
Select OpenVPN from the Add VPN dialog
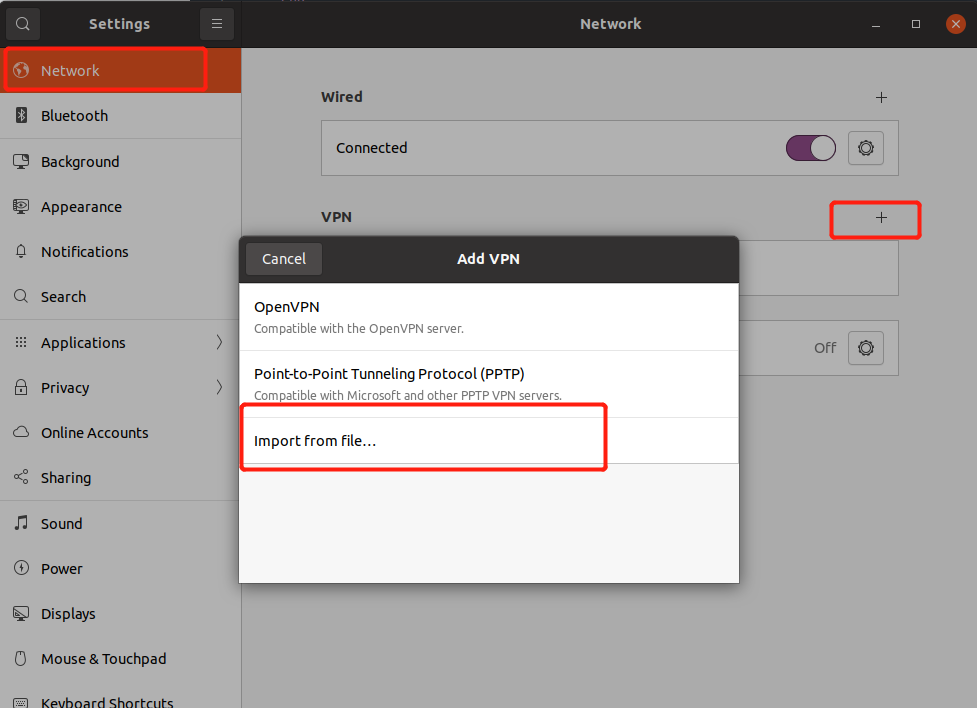click(488, 315)
